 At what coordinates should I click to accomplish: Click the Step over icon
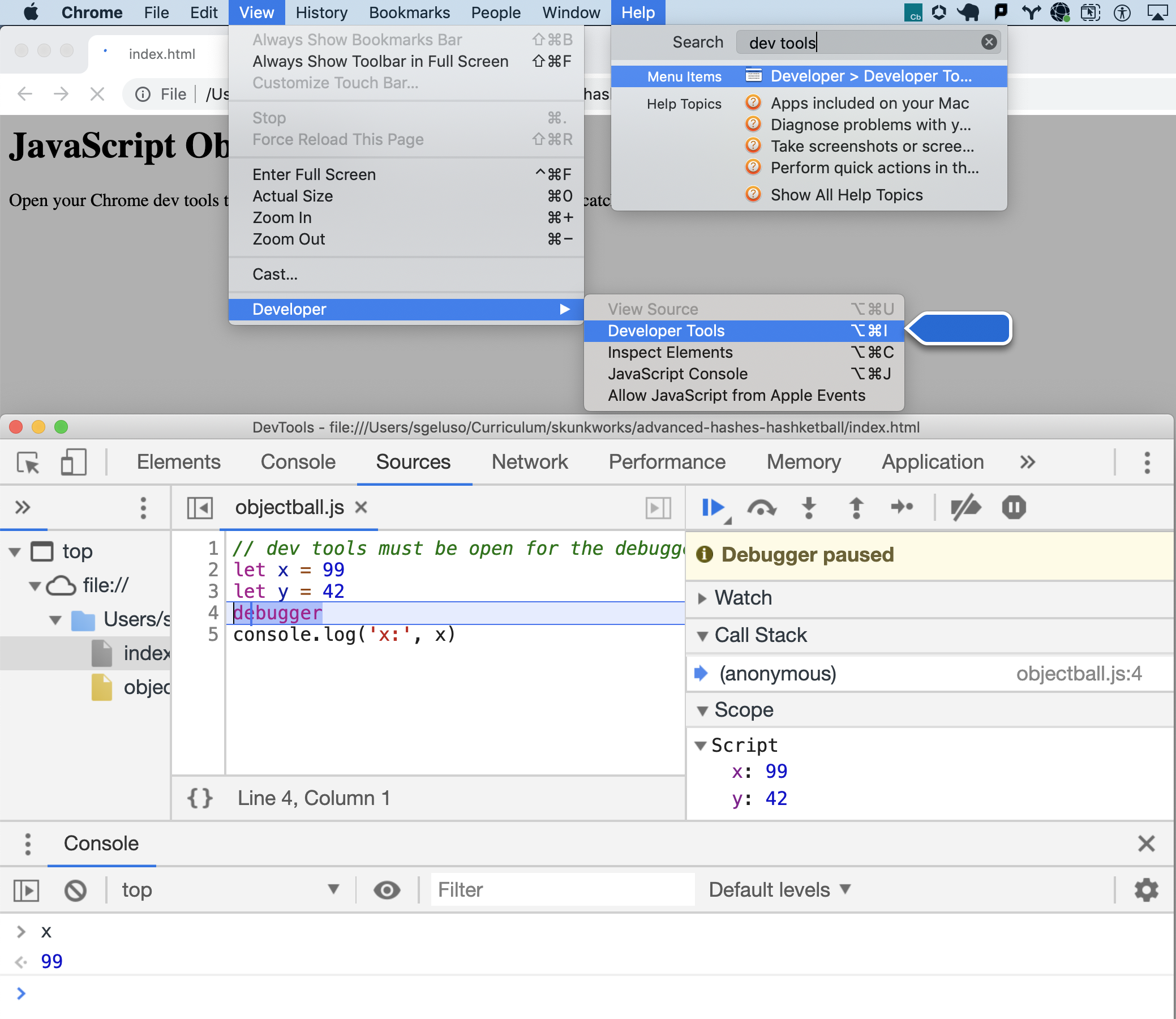pos(761,507)
